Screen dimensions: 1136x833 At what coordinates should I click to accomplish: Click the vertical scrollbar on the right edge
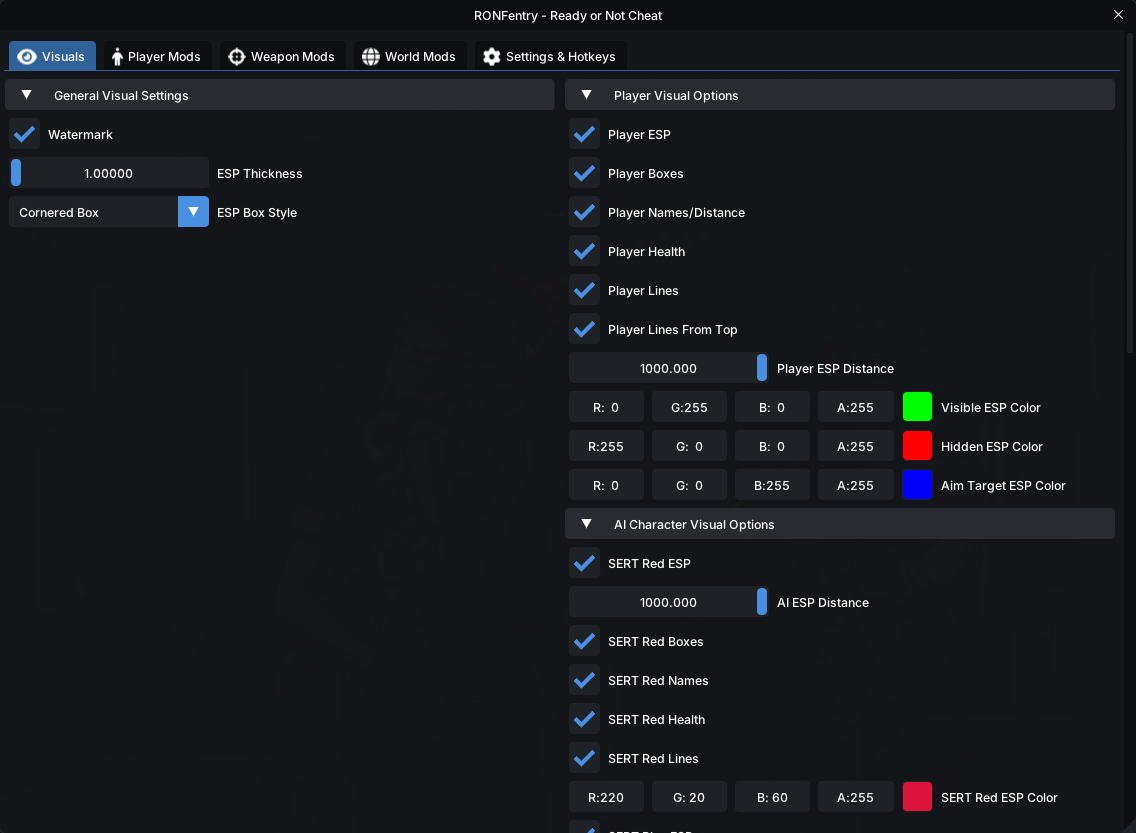[1129, 193]
